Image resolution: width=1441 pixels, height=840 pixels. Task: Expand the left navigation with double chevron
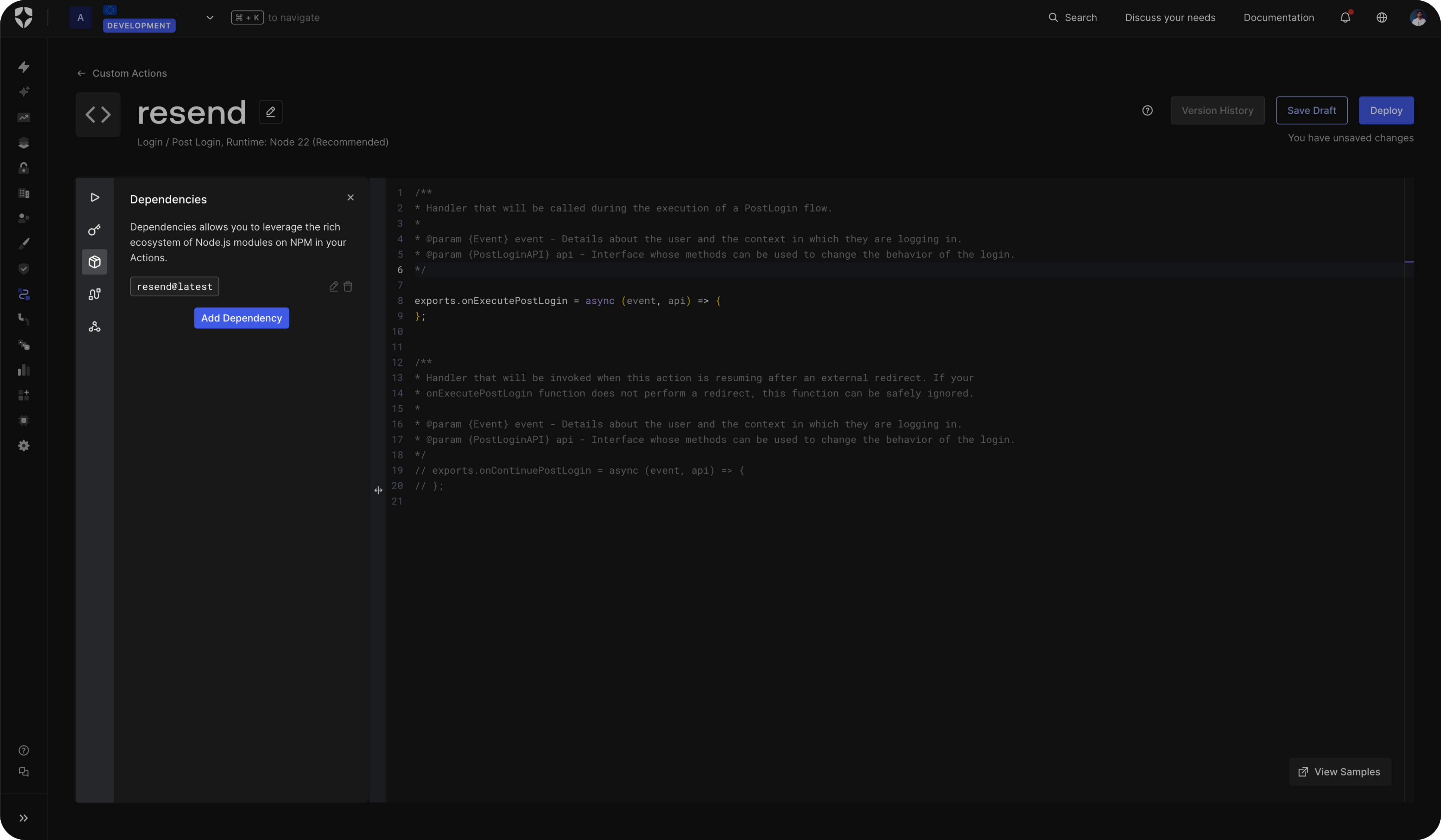coord(23,818)
